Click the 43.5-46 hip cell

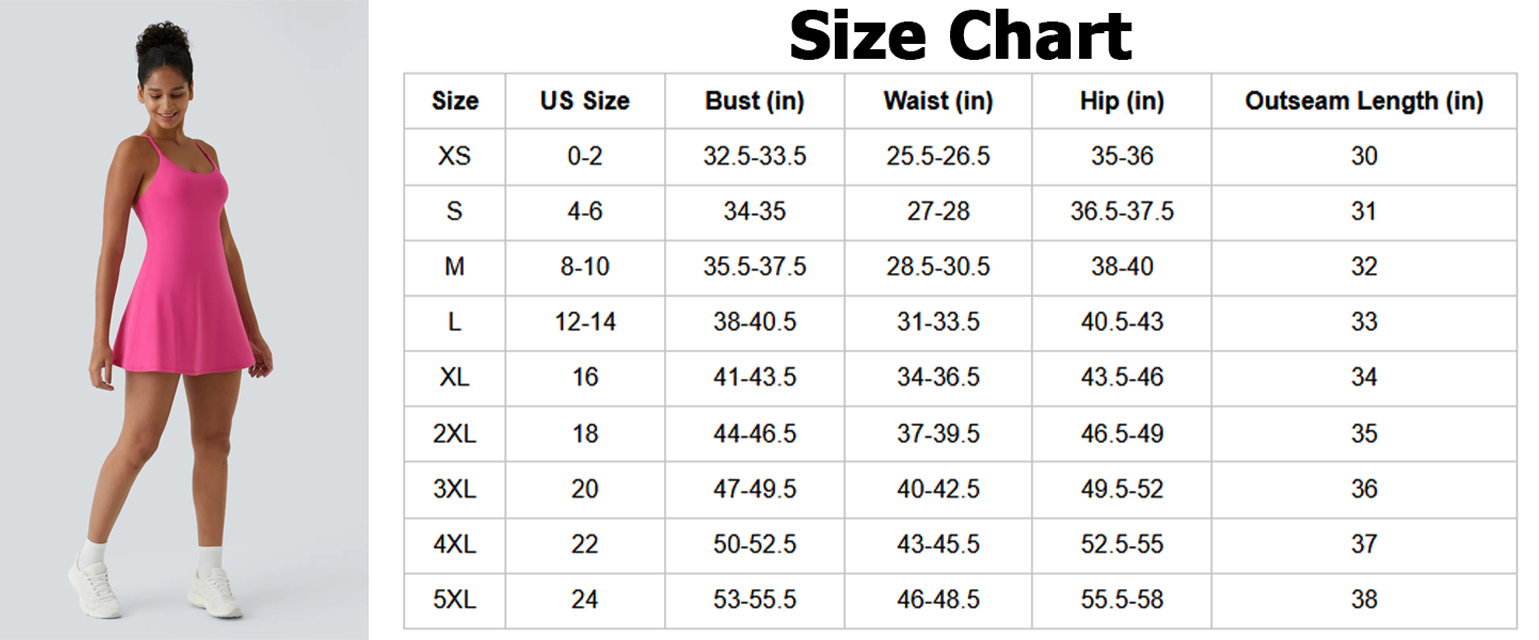tap(1122, 378)
